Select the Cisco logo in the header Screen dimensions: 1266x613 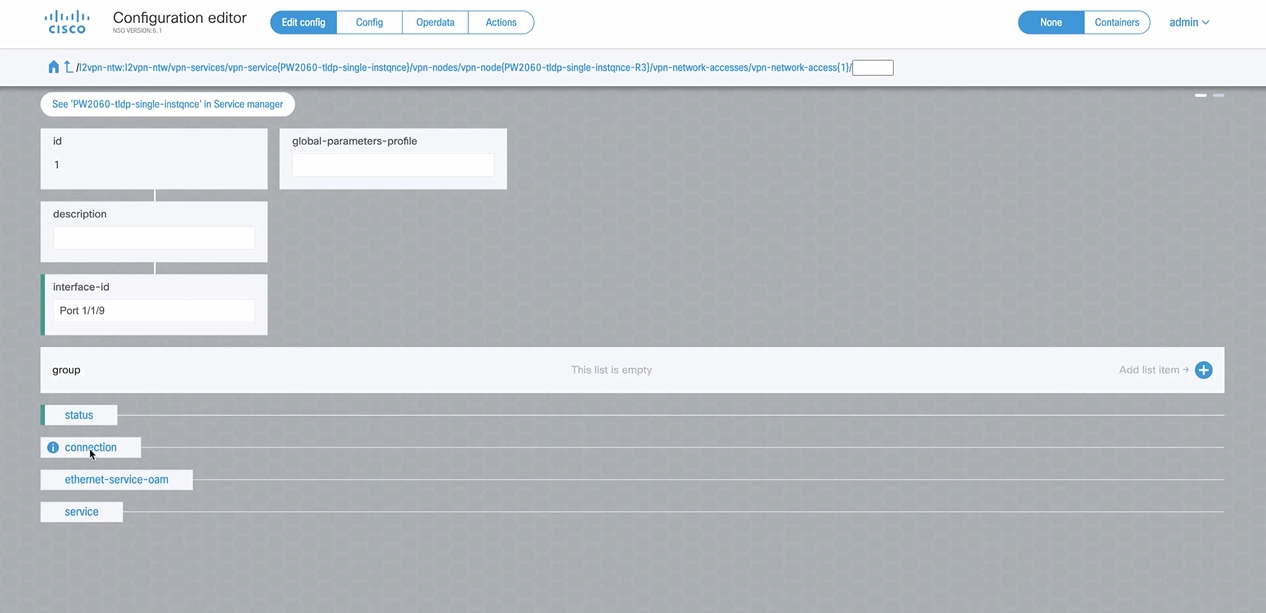66,22
